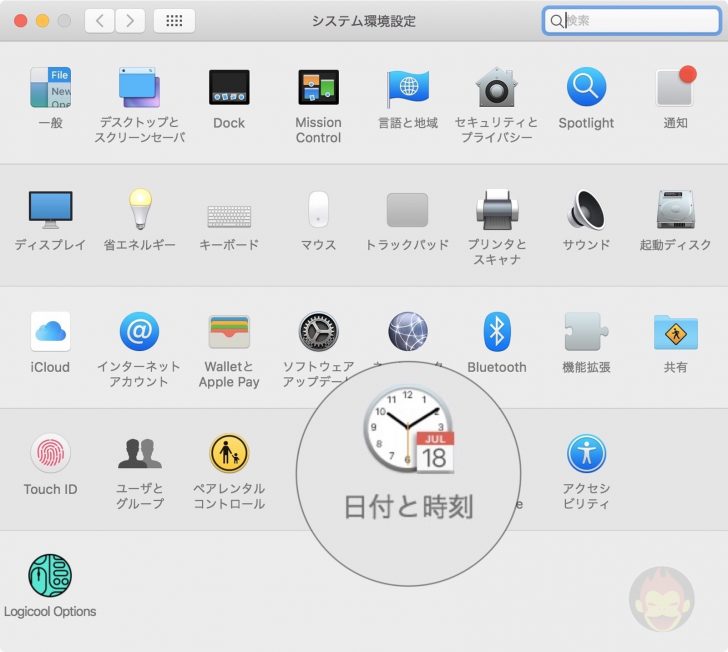Open 通知 (Notifications) preferences
The width and height of the screenshot is (728, 652).
pos(676,87)
